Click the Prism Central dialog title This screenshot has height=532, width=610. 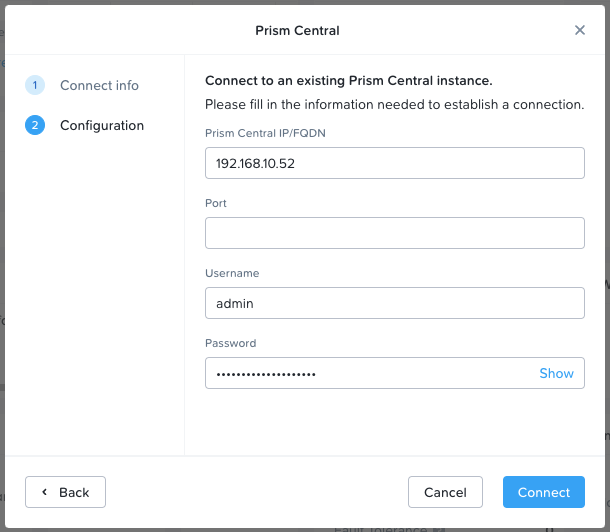[297, 30]
